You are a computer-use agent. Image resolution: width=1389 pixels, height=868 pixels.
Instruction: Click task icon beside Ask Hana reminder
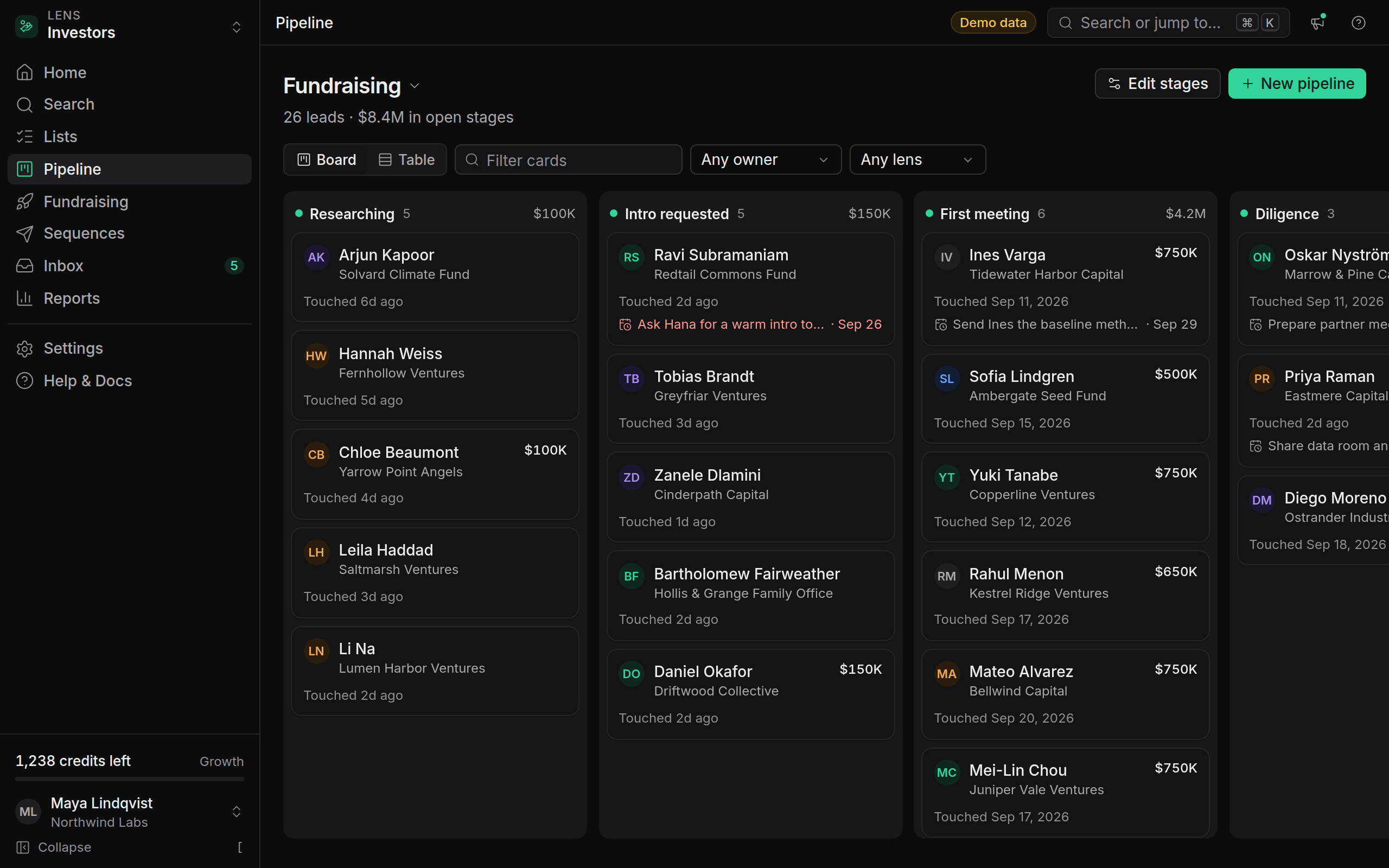625,325
